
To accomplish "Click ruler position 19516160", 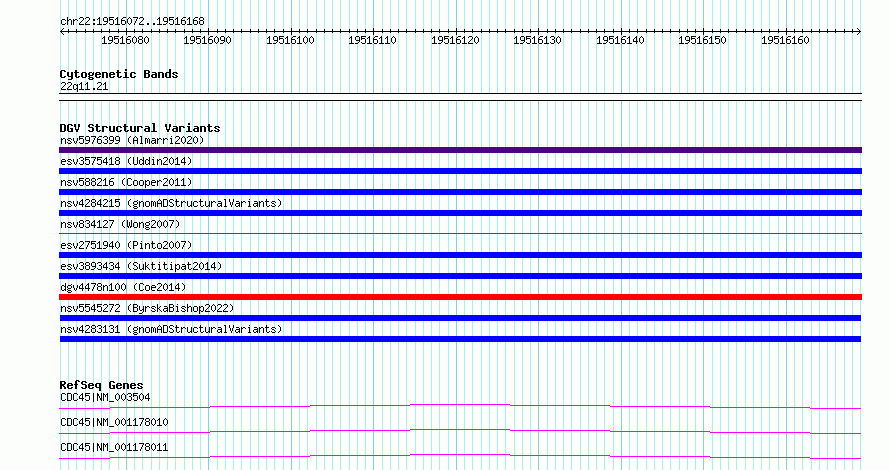I will tap(786, 40).
